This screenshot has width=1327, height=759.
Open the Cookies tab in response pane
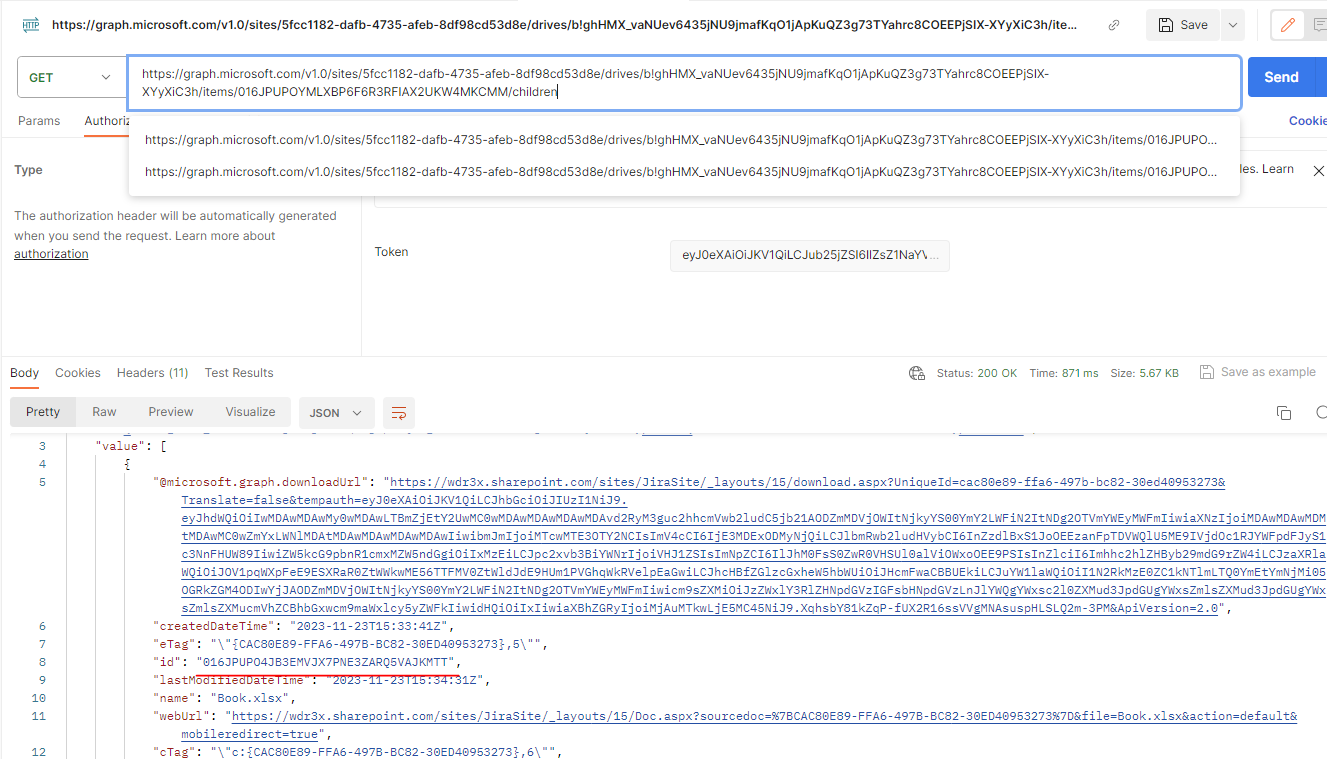(x=77, y=372)
